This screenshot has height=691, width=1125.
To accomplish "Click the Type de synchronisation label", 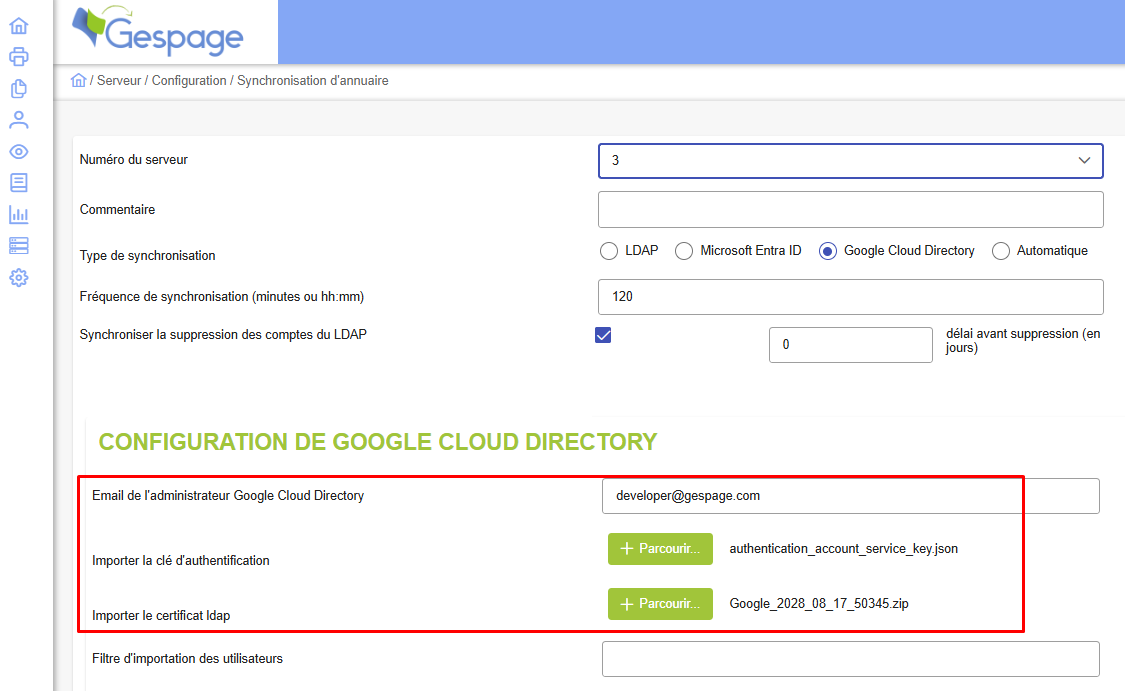I will coord(147,255).
